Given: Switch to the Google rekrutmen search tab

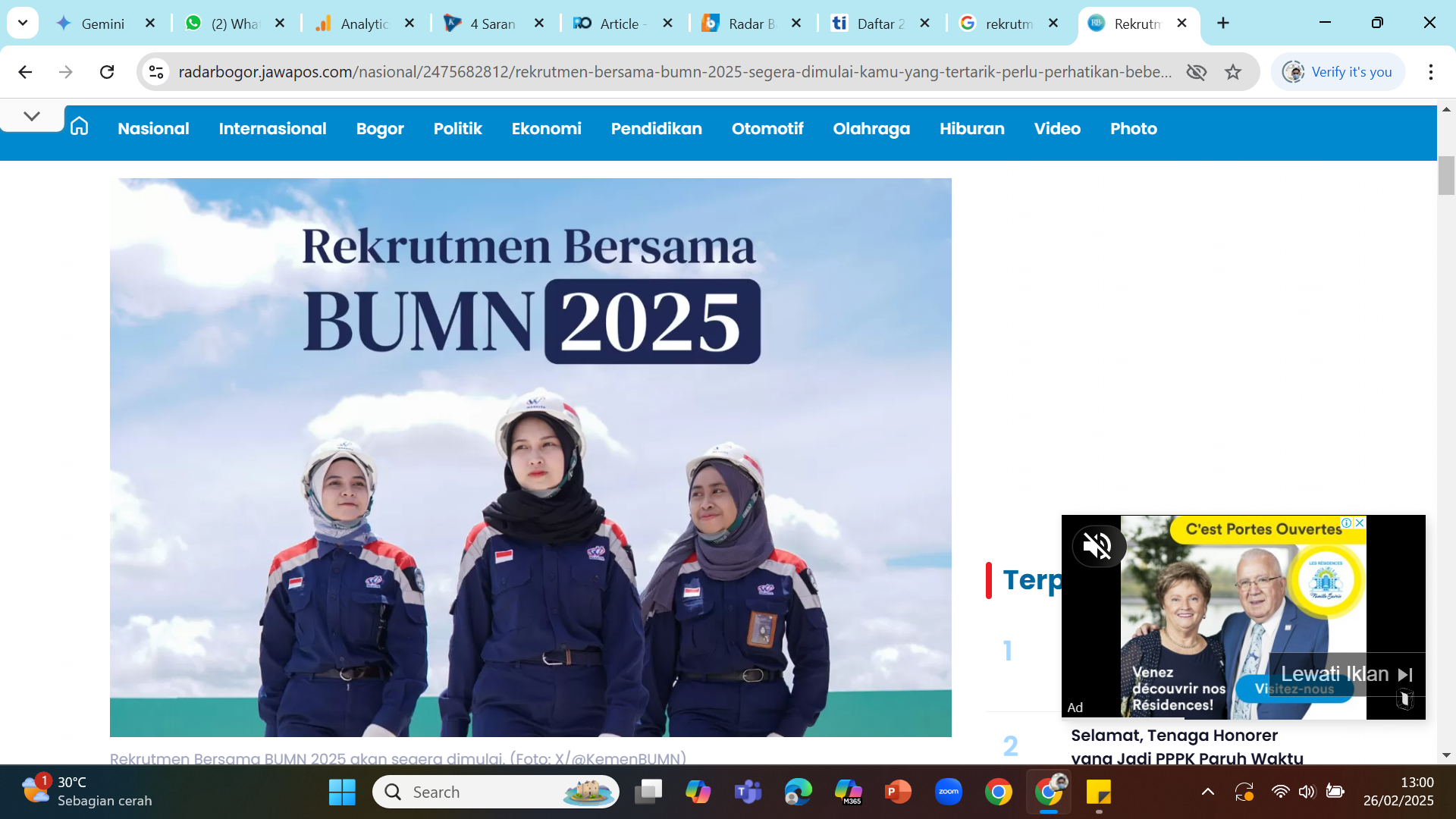Looking at the screenshot, I should tap(997, 24).
